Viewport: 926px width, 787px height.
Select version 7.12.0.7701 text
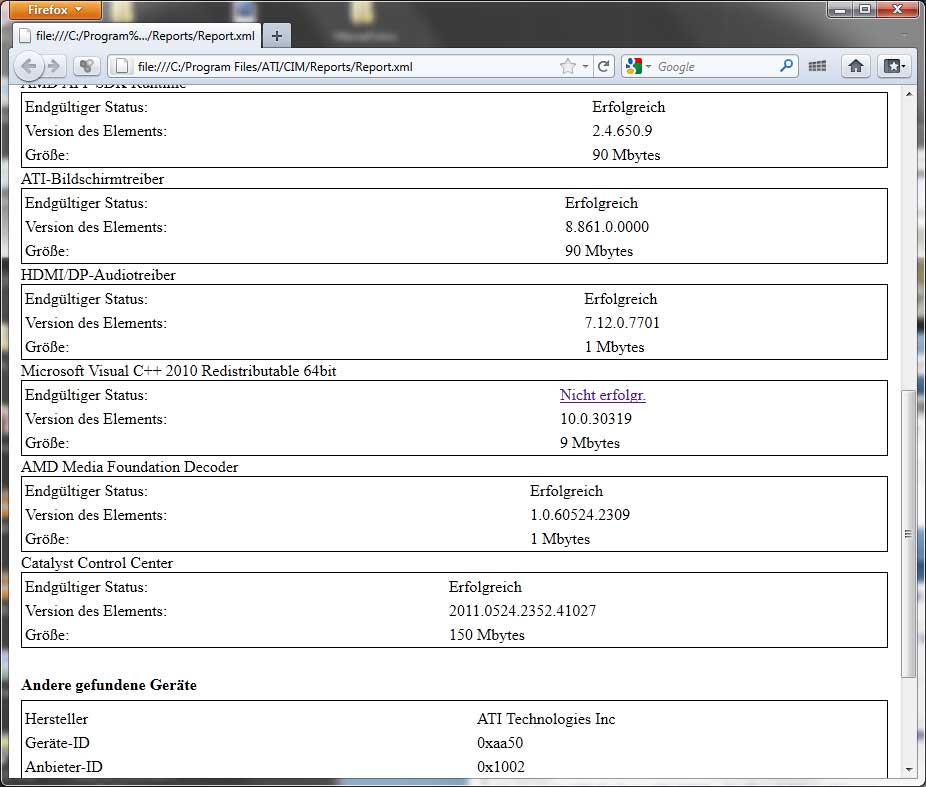622,323
